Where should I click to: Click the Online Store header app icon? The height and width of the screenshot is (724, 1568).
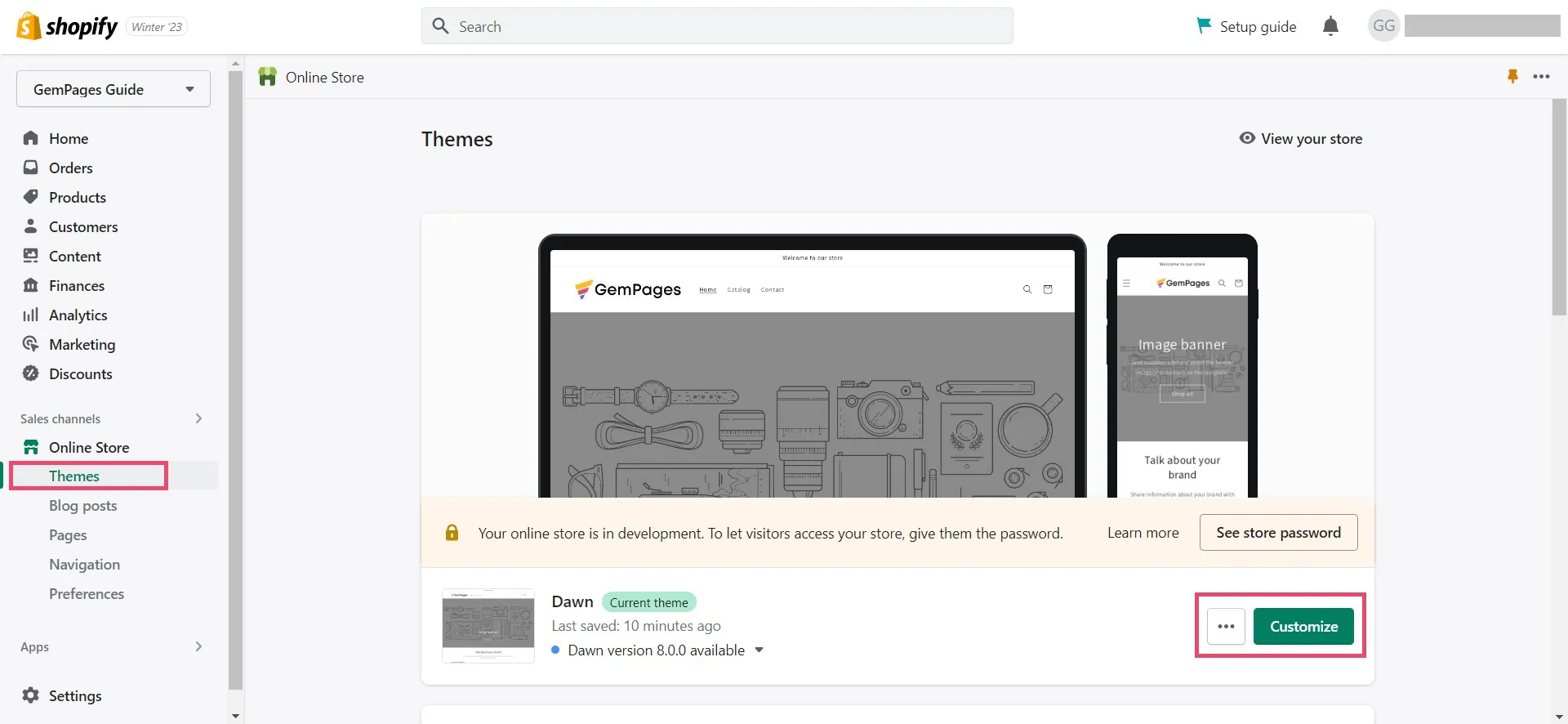[x=267, y=77]
